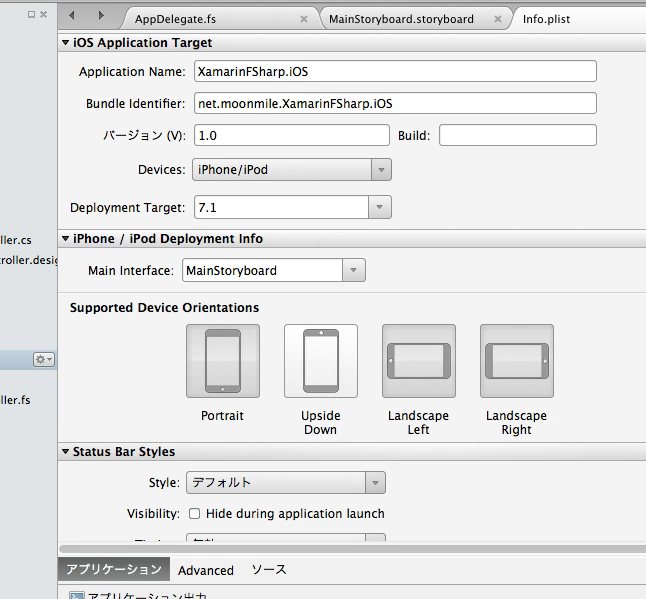Toggle Portrait orientation icon
This screenshot has width=646, height=599.
pos(222,361)
